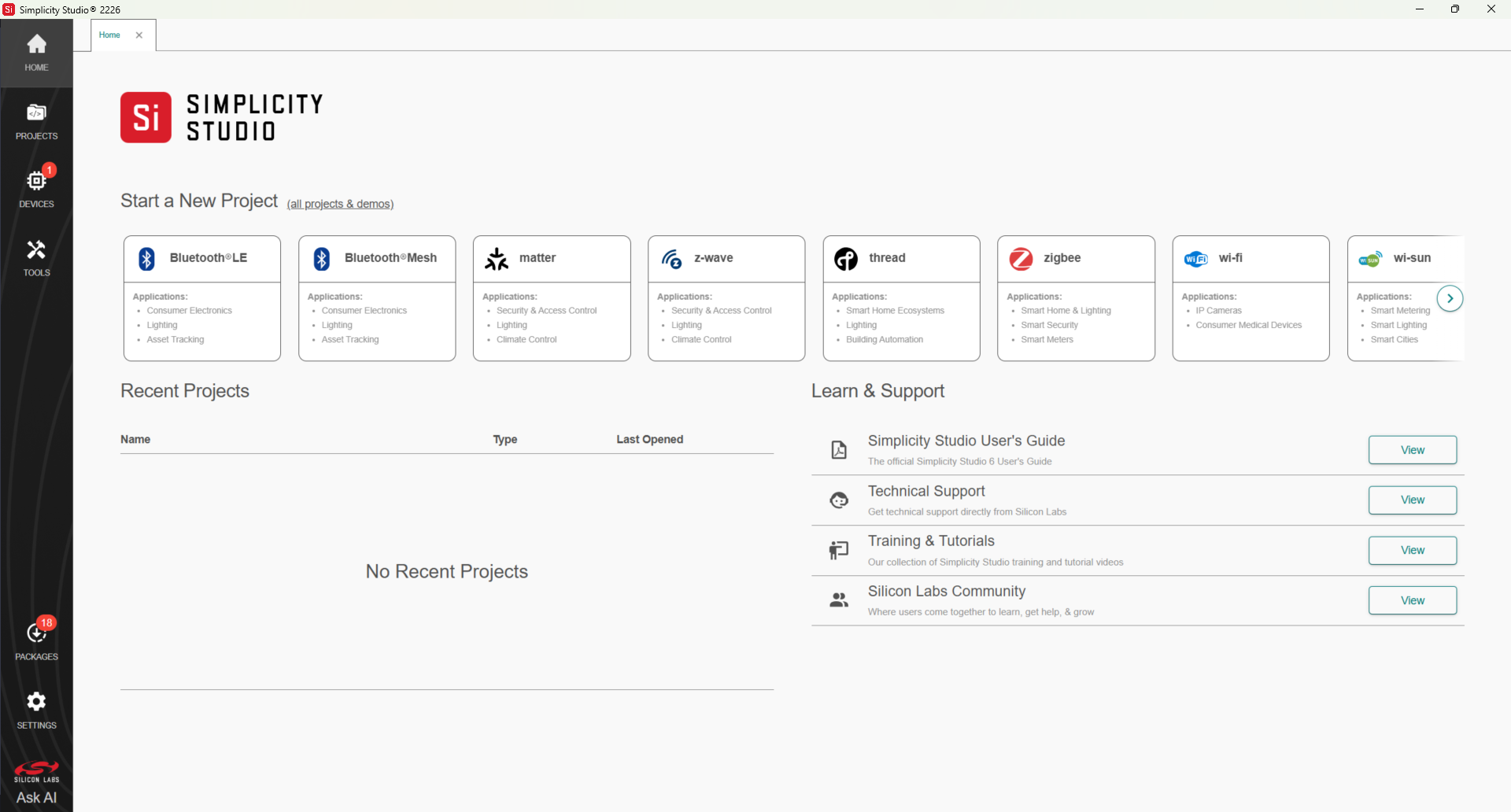
Task: Sort recent projects by Last Opened column
Action: click(x=650, y=439)
